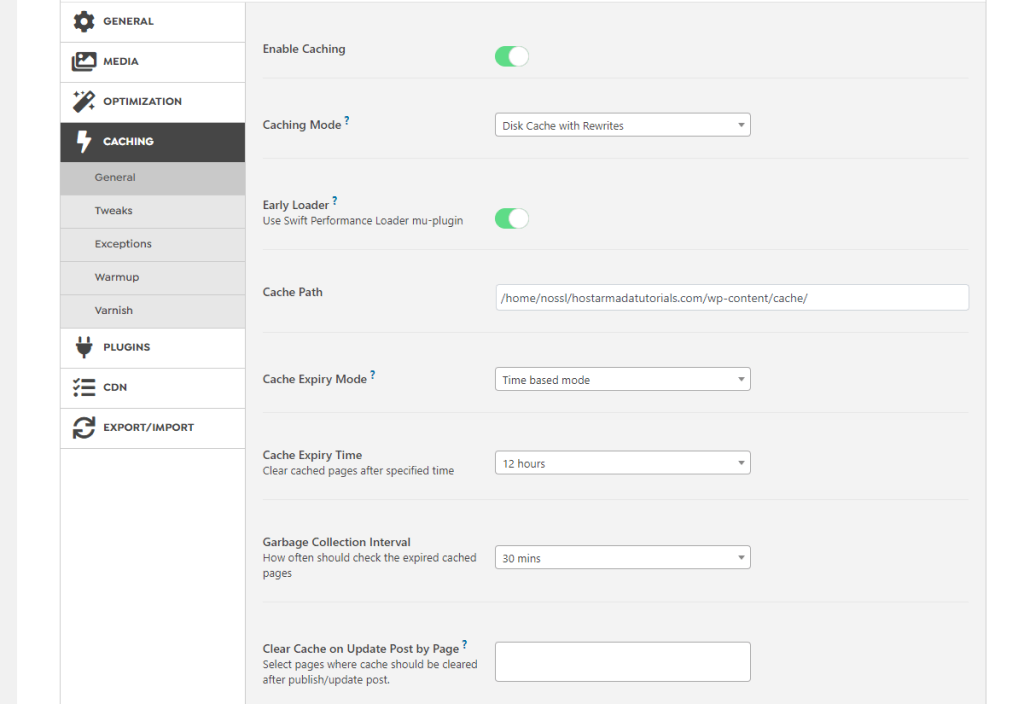Click the Export/Import refresh arrows icon
The width and height of the screenshot is (1024, 704).
pos(84,428)
